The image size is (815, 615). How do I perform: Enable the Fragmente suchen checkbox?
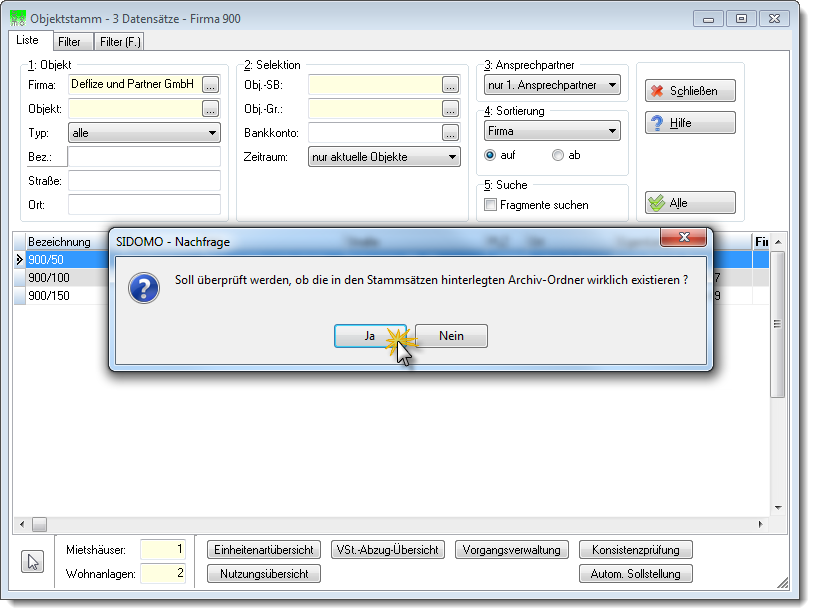click(490, 205)
